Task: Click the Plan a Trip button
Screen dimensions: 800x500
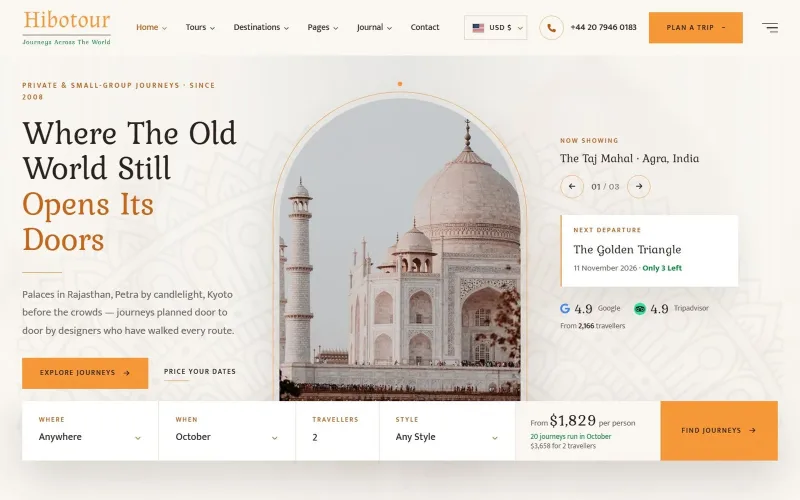Action: click(x=695, y=28)
